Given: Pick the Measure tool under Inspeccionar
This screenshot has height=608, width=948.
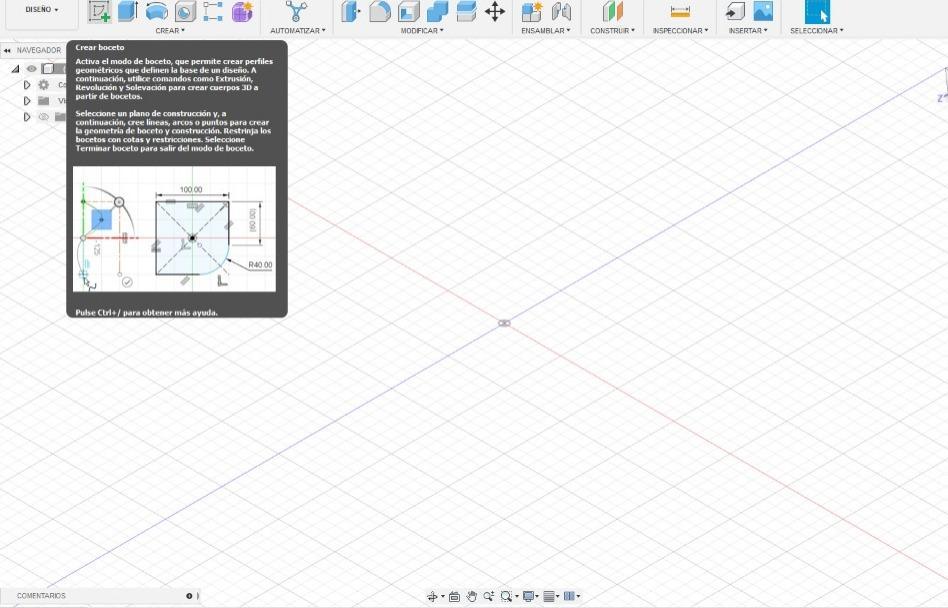Looking at the screenshot, I should tap(680, 11).
